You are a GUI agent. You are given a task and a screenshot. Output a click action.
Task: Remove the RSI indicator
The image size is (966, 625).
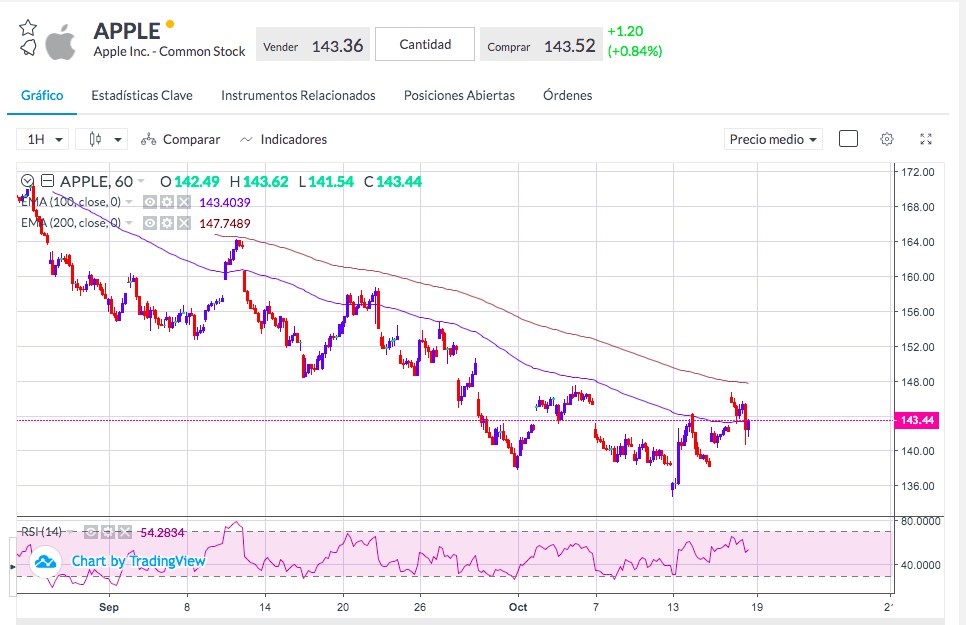[x=125, y=532]
